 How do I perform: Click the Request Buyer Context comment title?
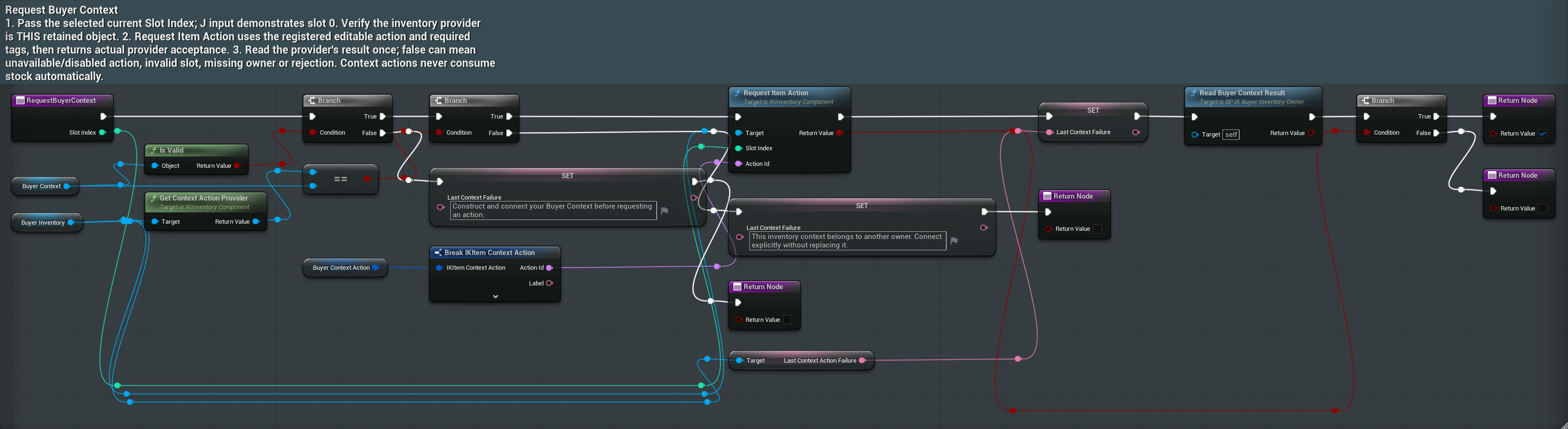pos(62,10)
